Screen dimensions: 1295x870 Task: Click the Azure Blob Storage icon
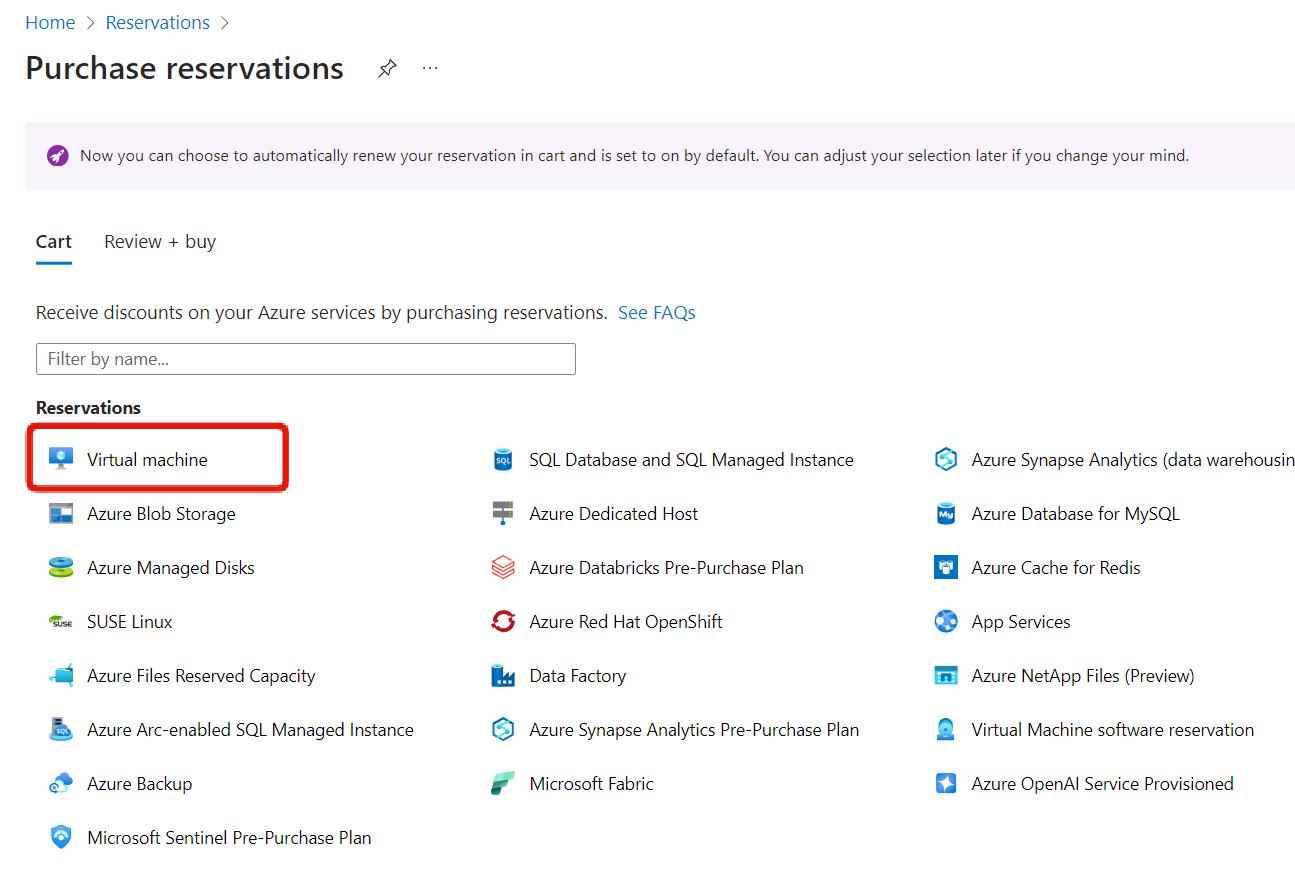[61, 513]
